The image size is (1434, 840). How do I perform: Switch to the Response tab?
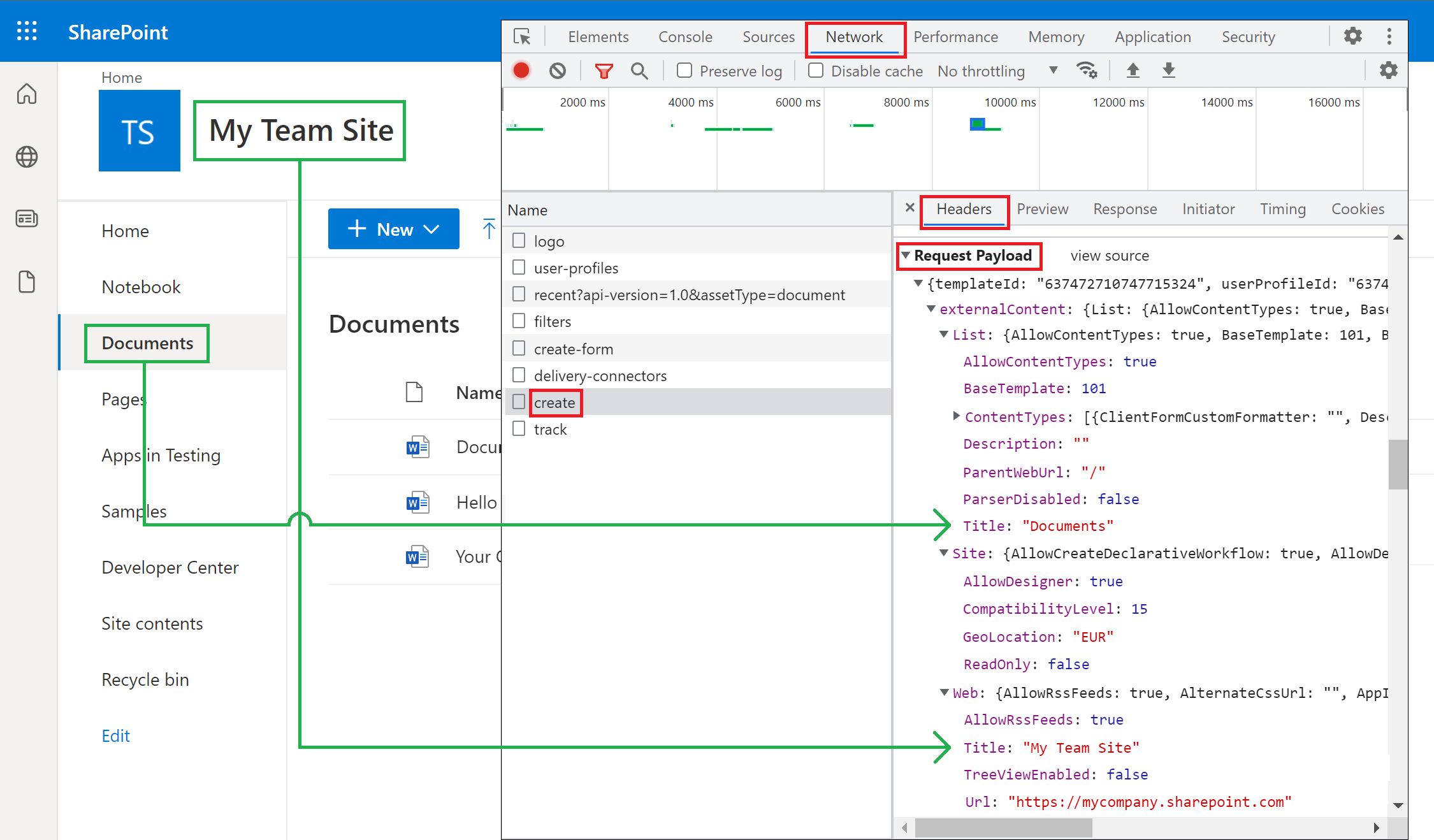[x=1124, y=208]
